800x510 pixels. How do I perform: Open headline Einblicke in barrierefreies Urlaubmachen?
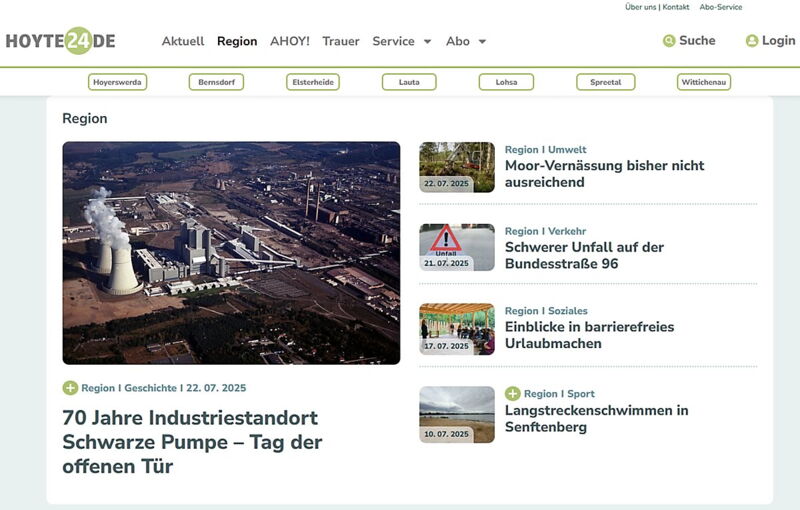[x=589, y=335]
